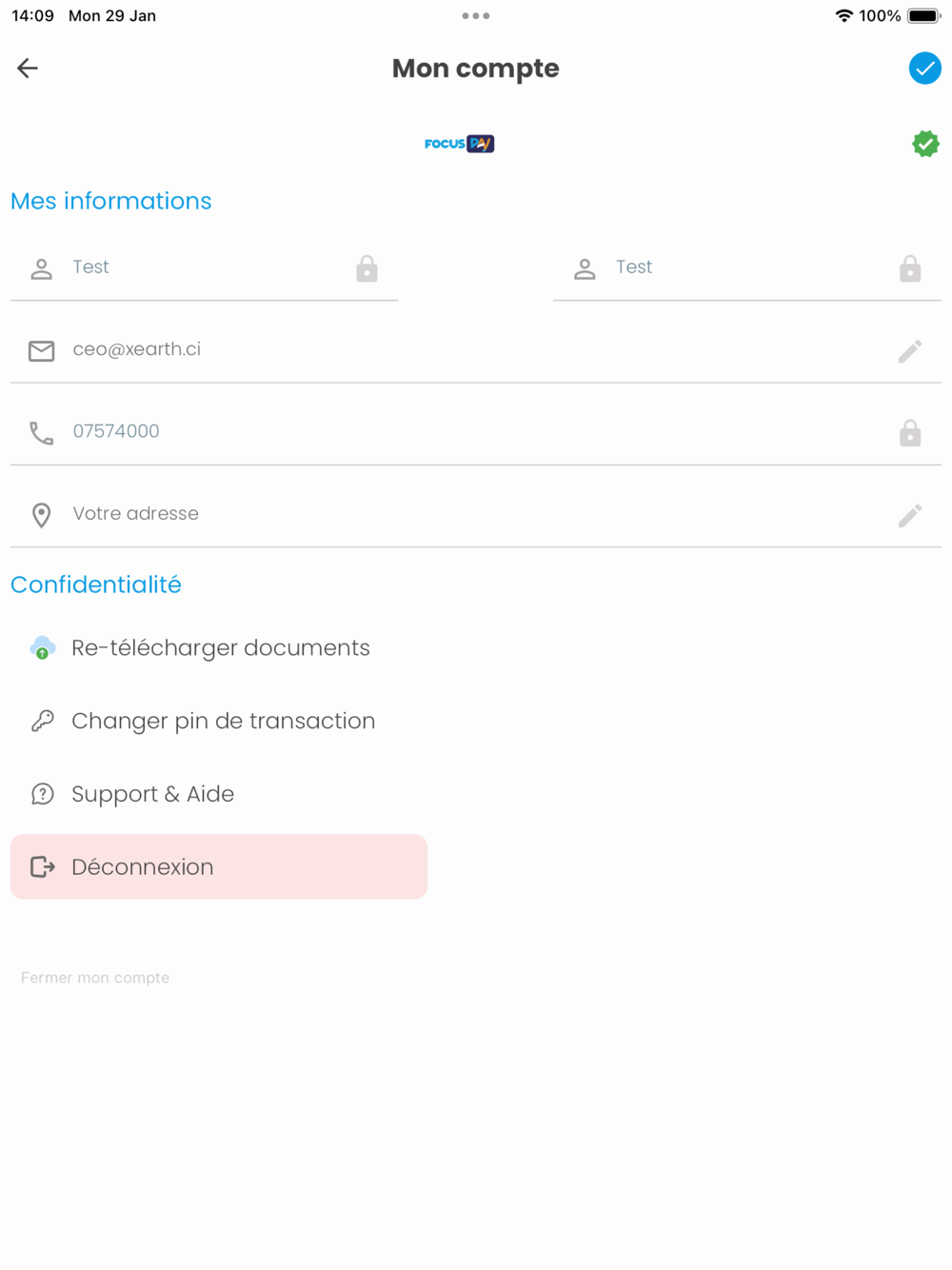Click the email field pencil edit icon
Image resolution: width=952 pixels, height=1270 pixels.
[x=910, y=351]
